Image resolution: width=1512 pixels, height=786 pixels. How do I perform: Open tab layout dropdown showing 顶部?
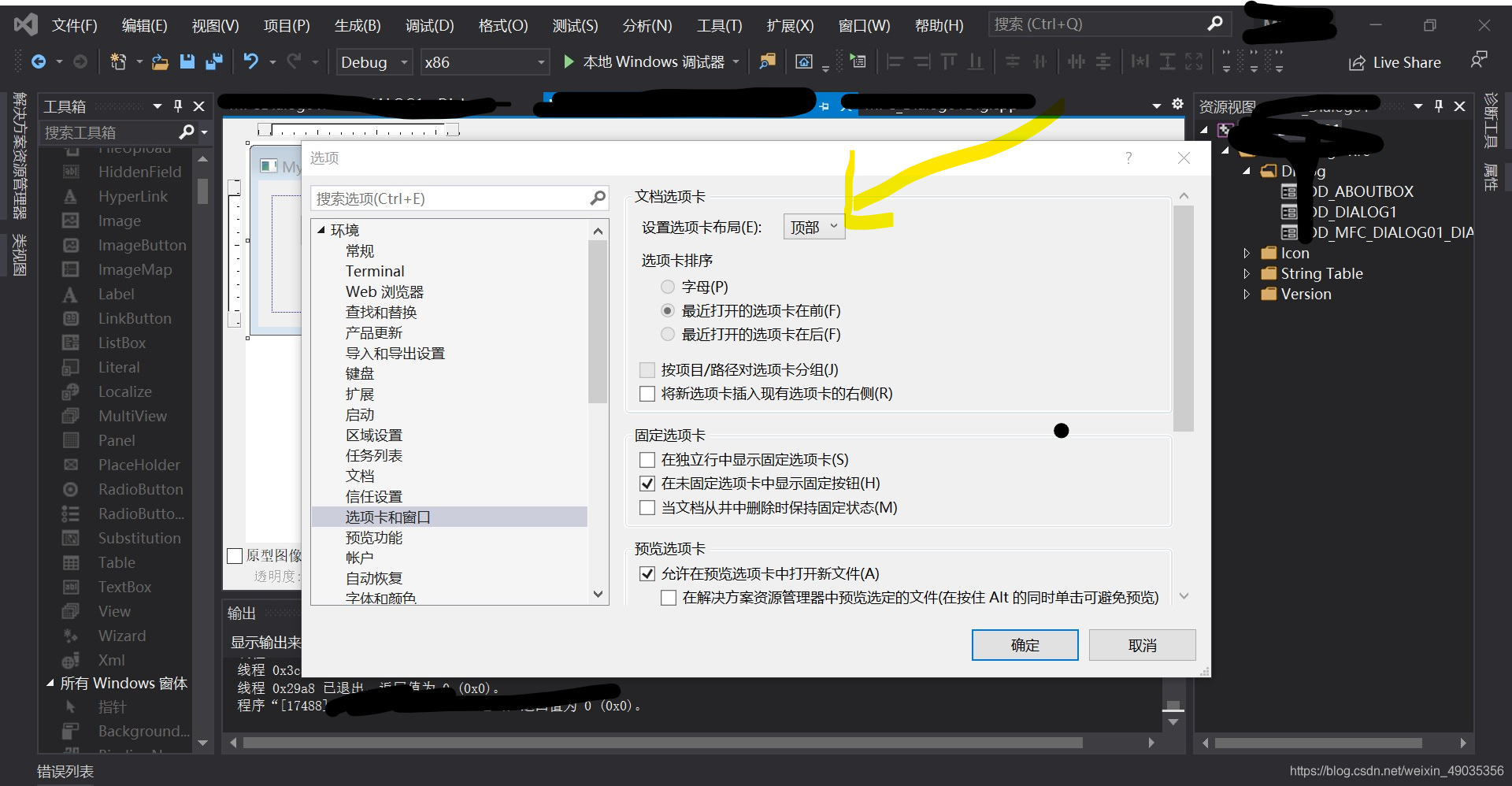(x=814, y=227)
